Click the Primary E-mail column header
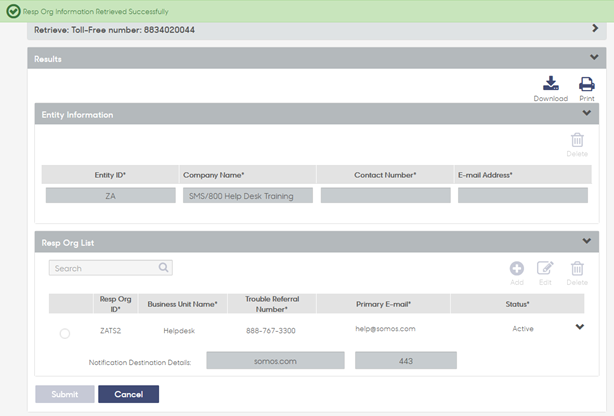Screen dimensions: 614x416 coord(383,304)
